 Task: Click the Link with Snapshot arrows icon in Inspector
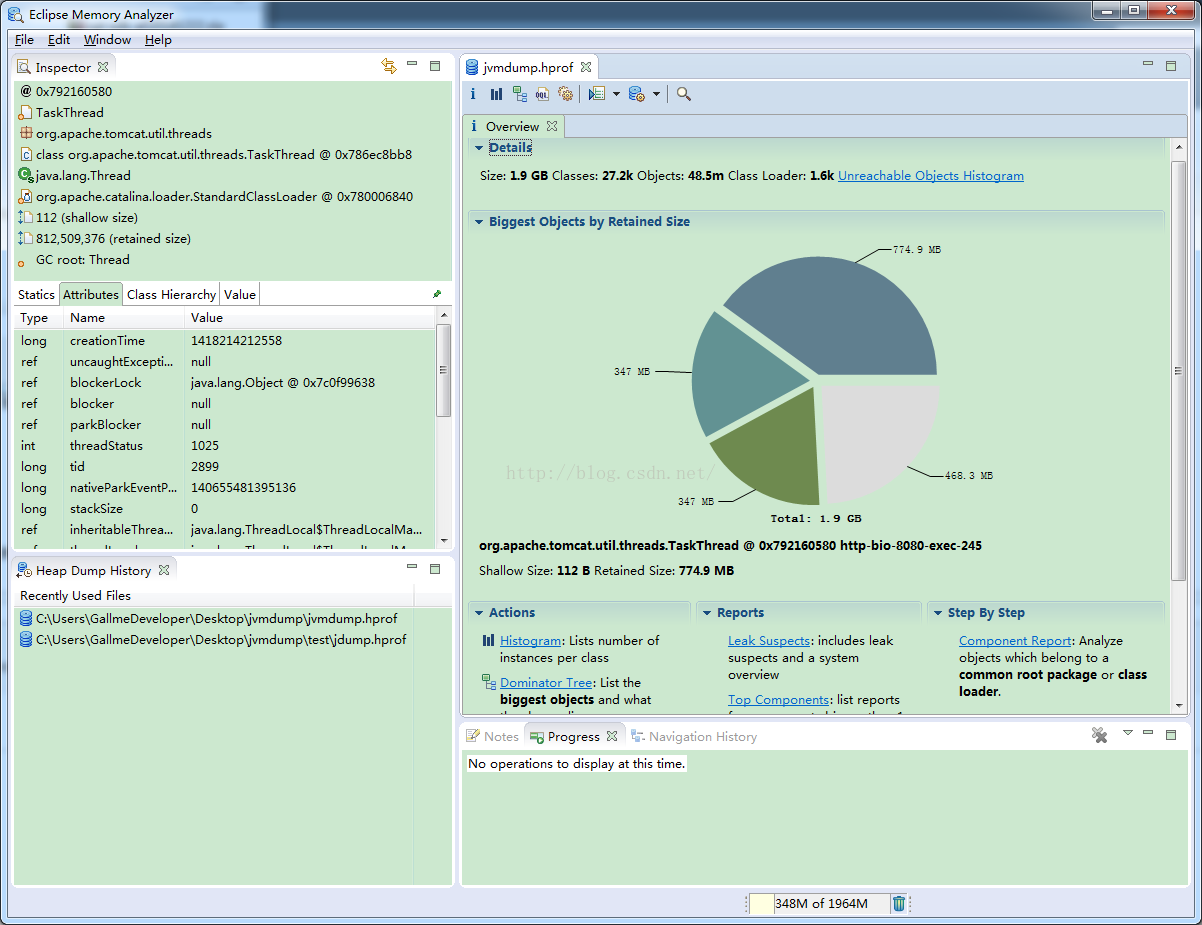coord(389,66)
